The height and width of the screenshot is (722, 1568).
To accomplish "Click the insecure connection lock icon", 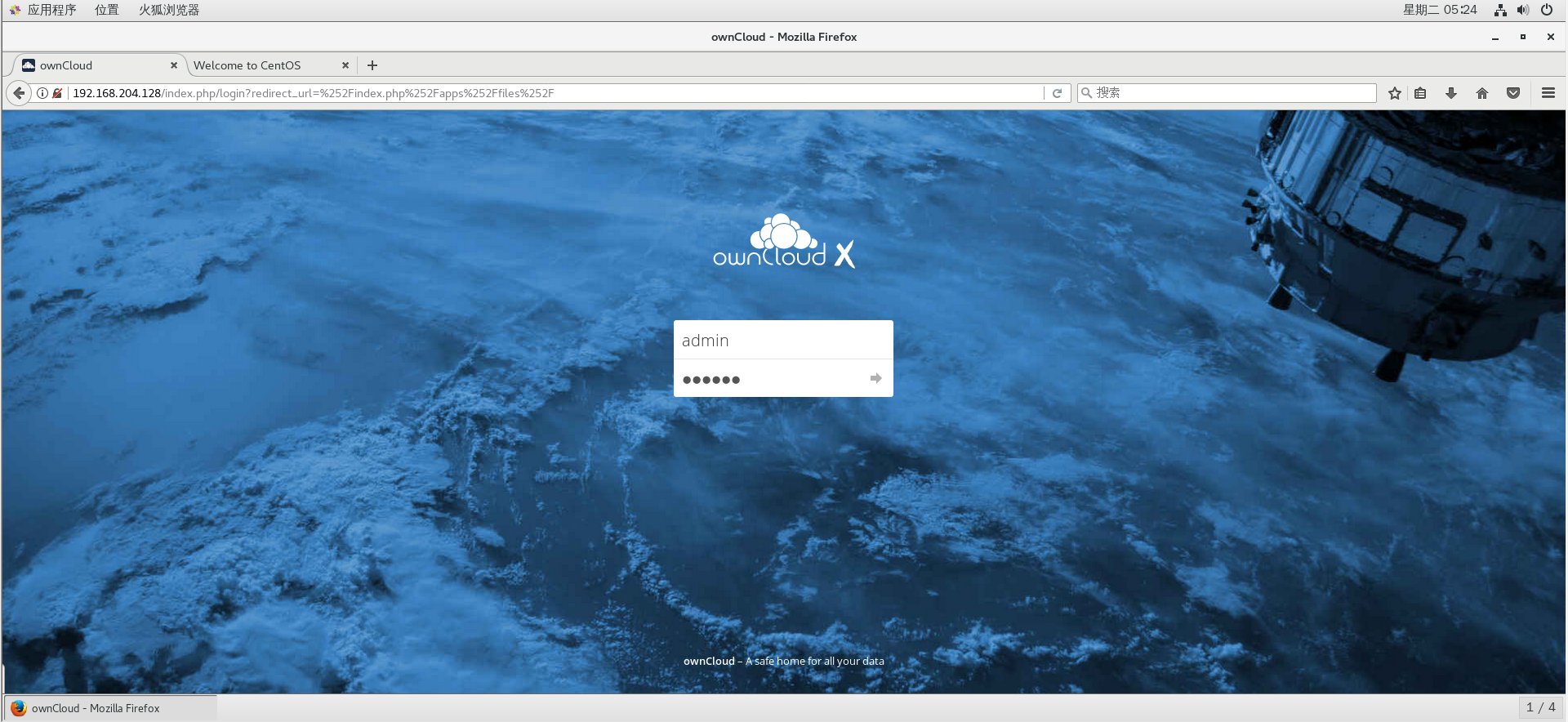I will [x=57, y=93].
